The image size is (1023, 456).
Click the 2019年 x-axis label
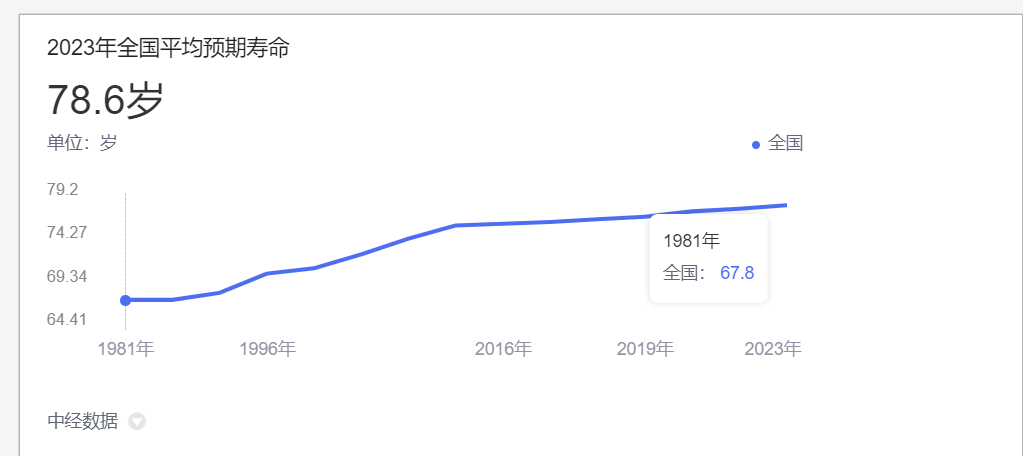tap(645, 349)
